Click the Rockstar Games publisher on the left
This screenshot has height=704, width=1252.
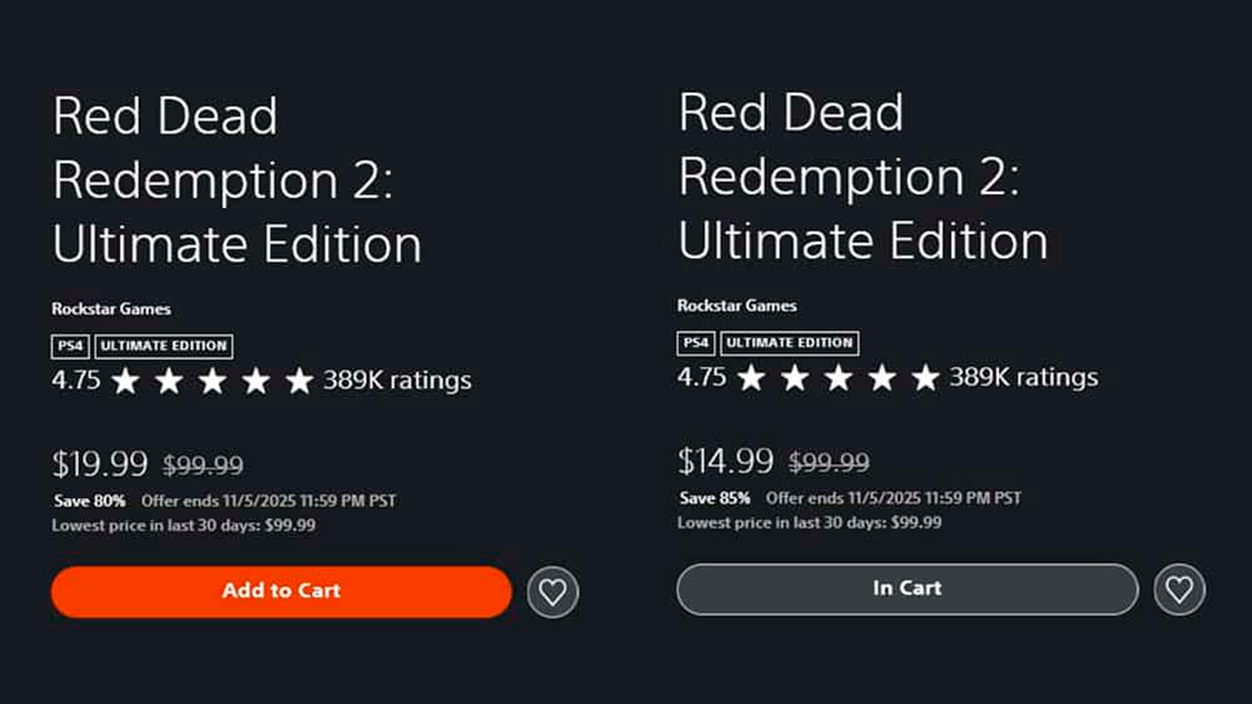coord(110,309)
